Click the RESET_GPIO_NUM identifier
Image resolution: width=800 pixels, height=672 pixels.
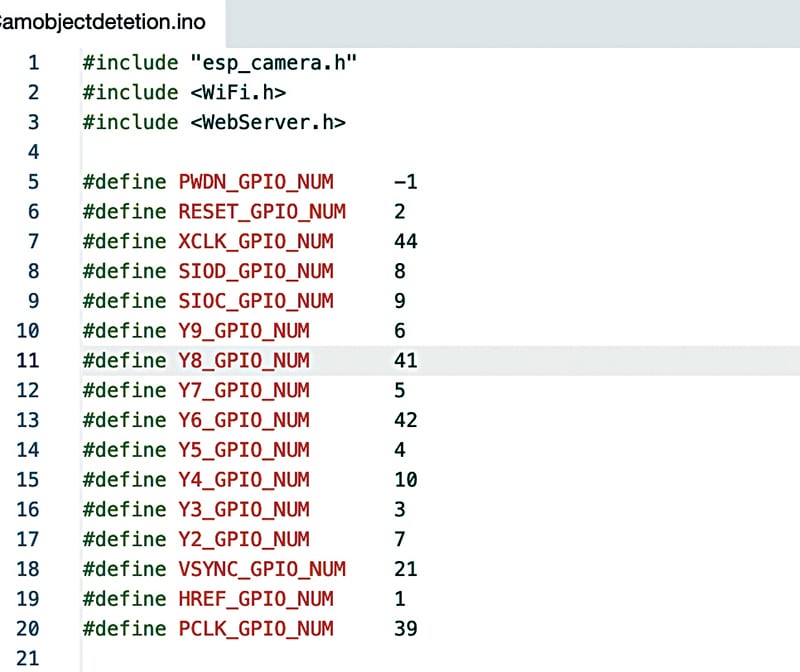262,212
